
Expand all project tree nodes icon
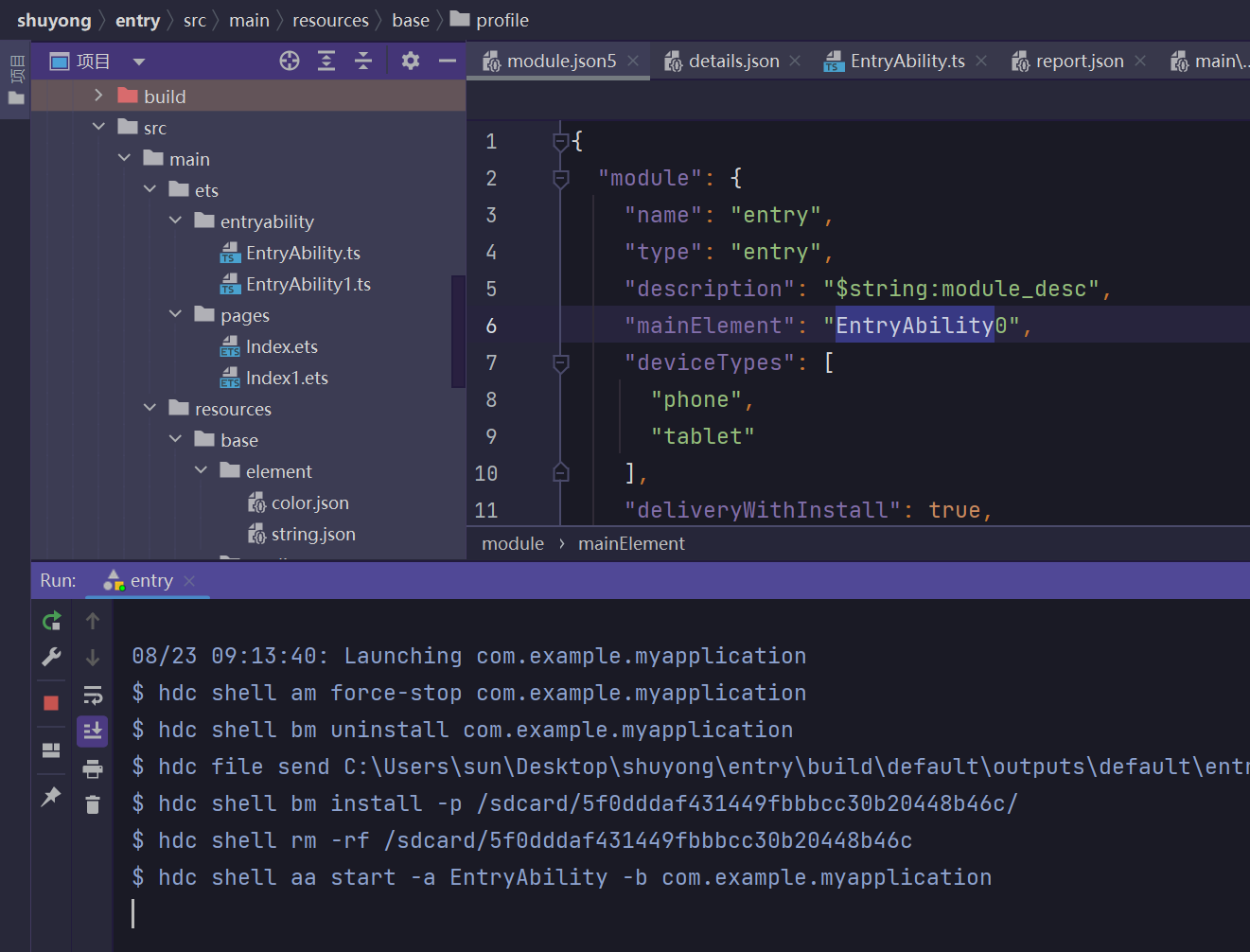(x=326, y=62)
